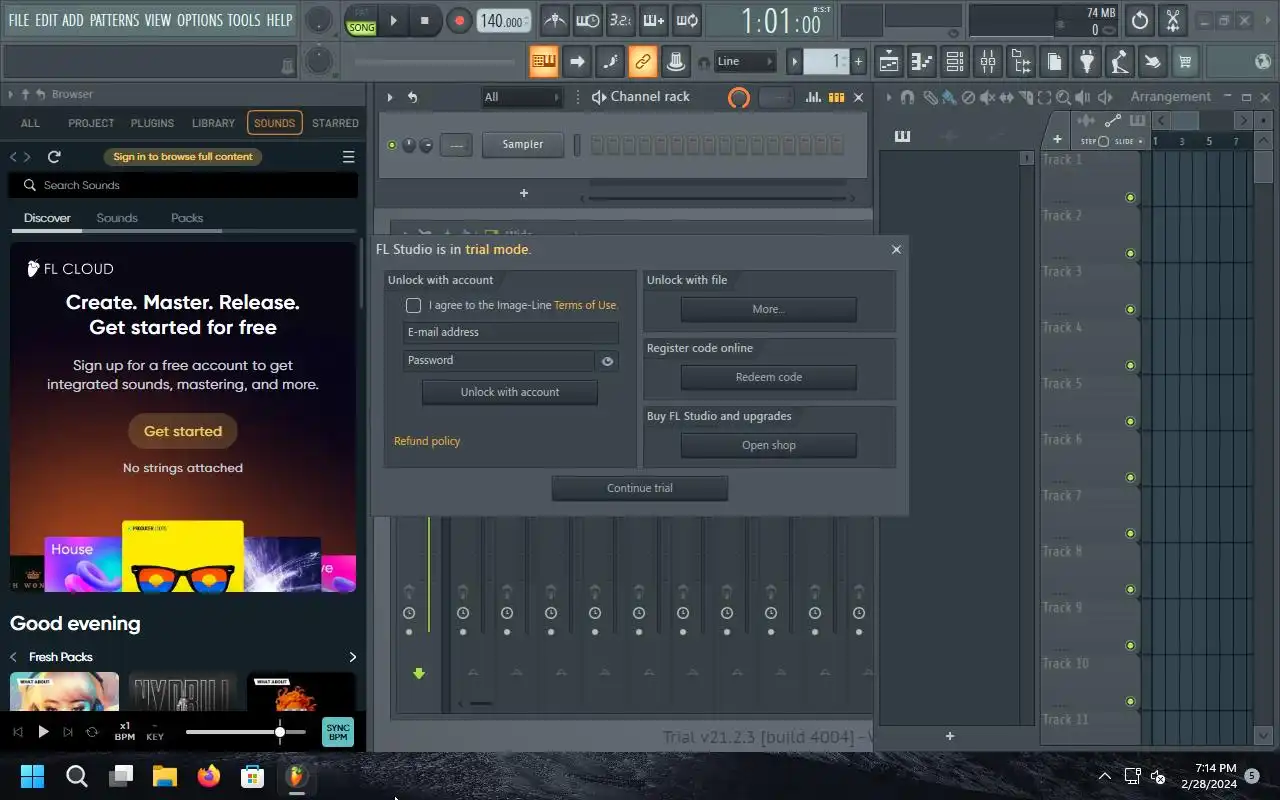
Task: Select the Packs tab in the Browser panel
Action: click(x=187, y=218)
